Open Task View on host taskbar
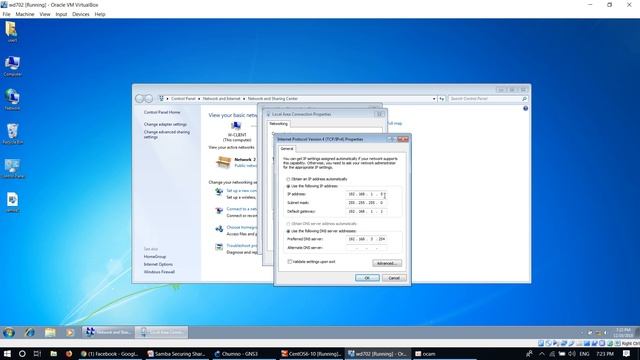The width and height of the screenshot is (640, 360). [x=37, y=354]
